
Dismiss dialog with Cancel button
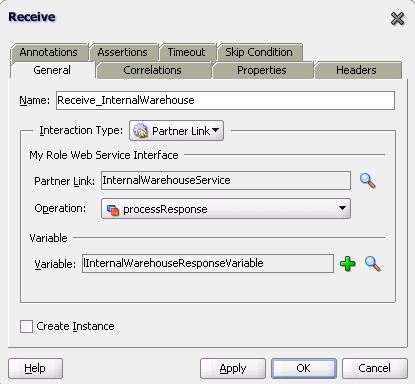375,368
